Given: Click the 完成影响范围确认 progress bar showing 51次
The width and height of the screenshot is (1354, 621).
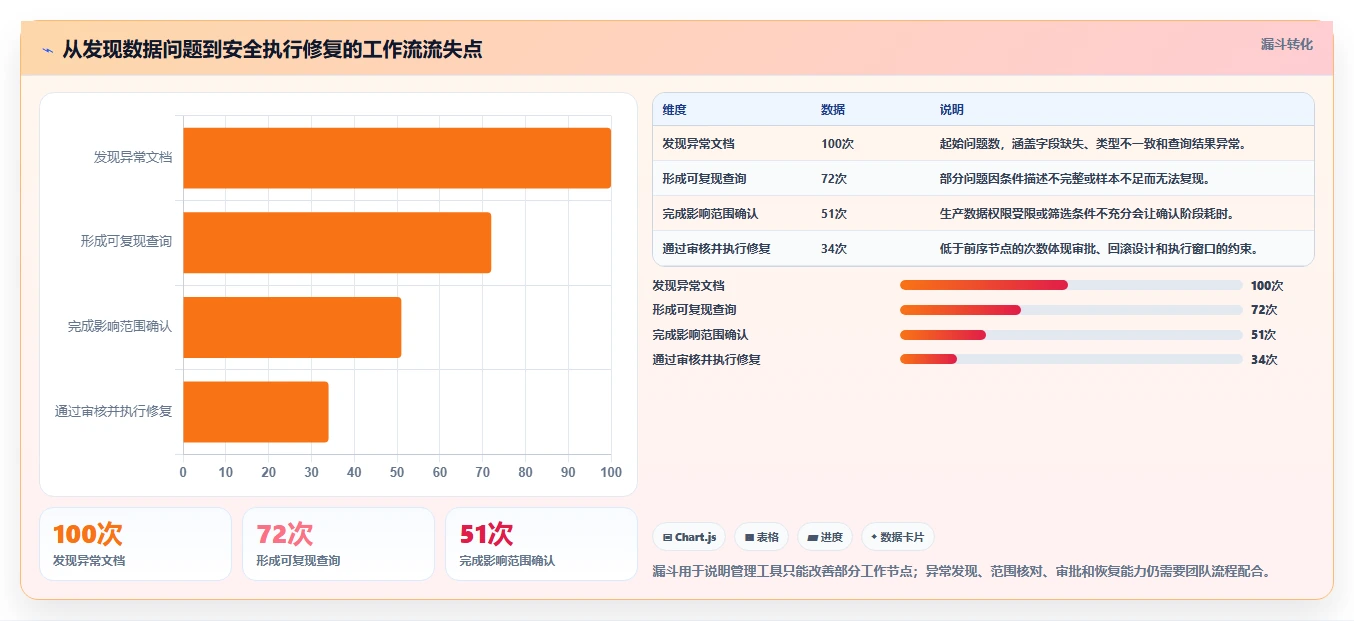Looking at the screenshot, I should pyautogui.click(x=1071, y=335).
